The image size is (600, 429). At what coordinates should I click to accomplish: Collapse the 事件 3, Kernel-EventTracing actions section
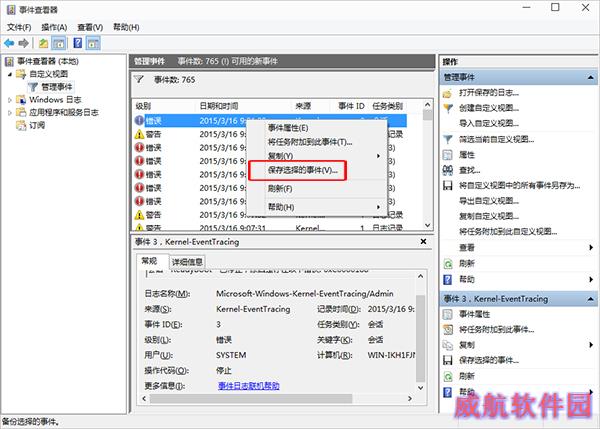click(590, 299)
